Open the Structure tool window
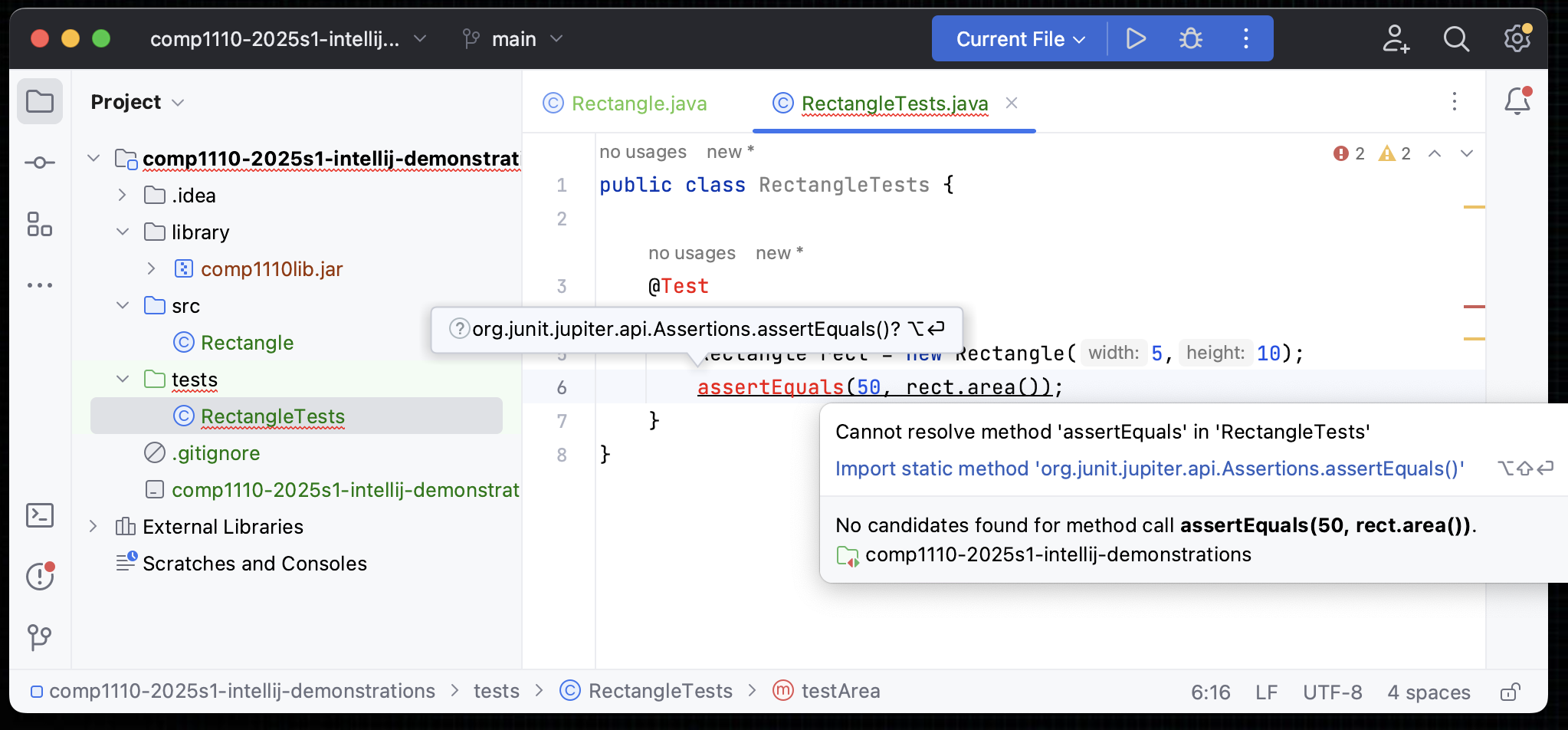This screenshot has height=730, width=1568. [x=39, y=225]
